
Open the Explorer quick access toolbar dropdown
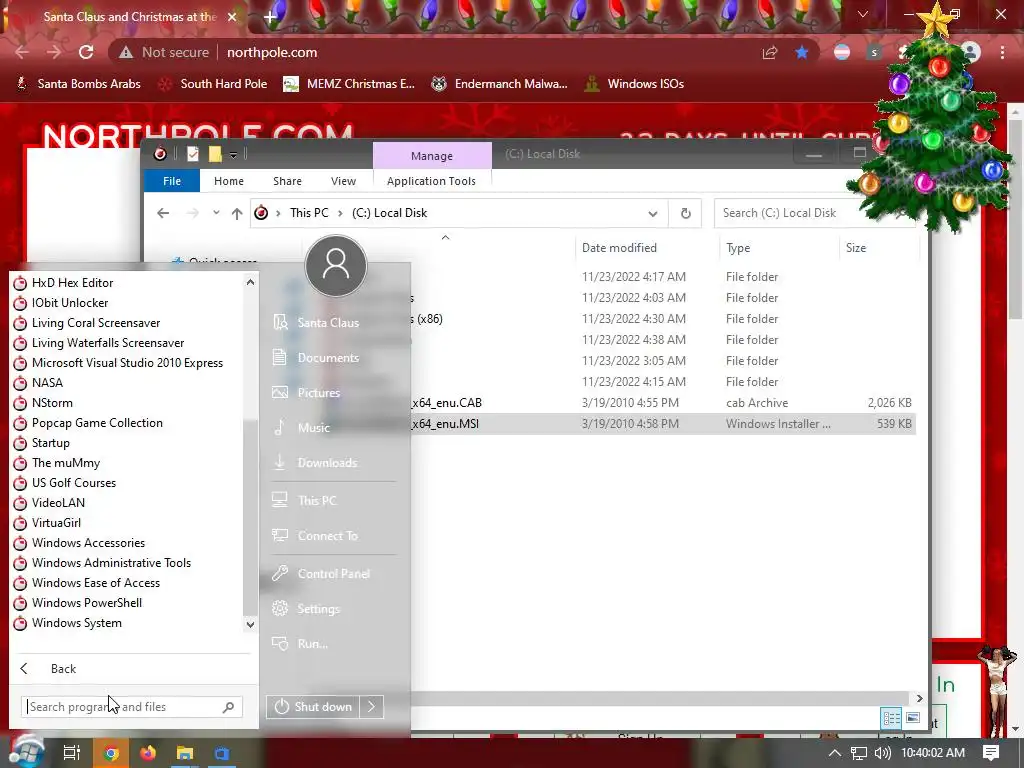point(233,154)
